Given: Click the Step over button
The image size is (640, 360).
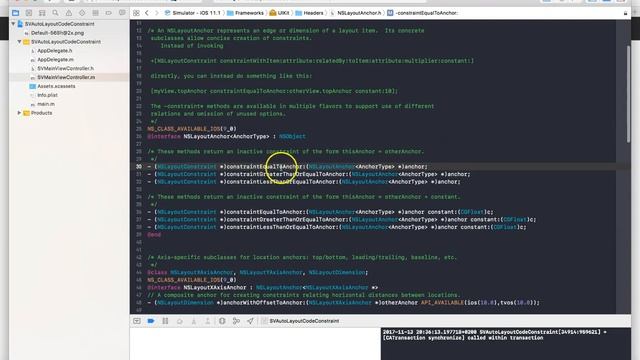Looking at the screenshot, I should (180, 321).
